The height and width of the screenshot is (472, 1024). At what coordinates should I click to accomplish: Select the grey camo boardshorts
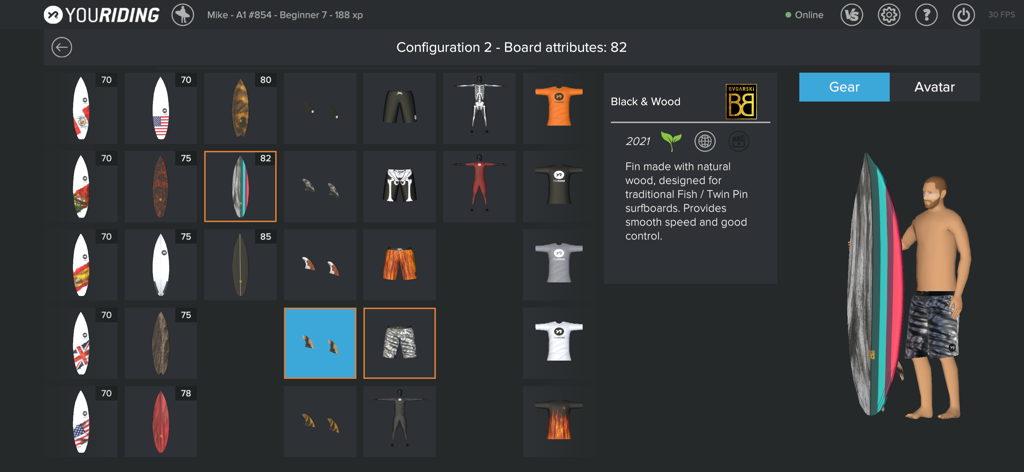tap(400, 343)
